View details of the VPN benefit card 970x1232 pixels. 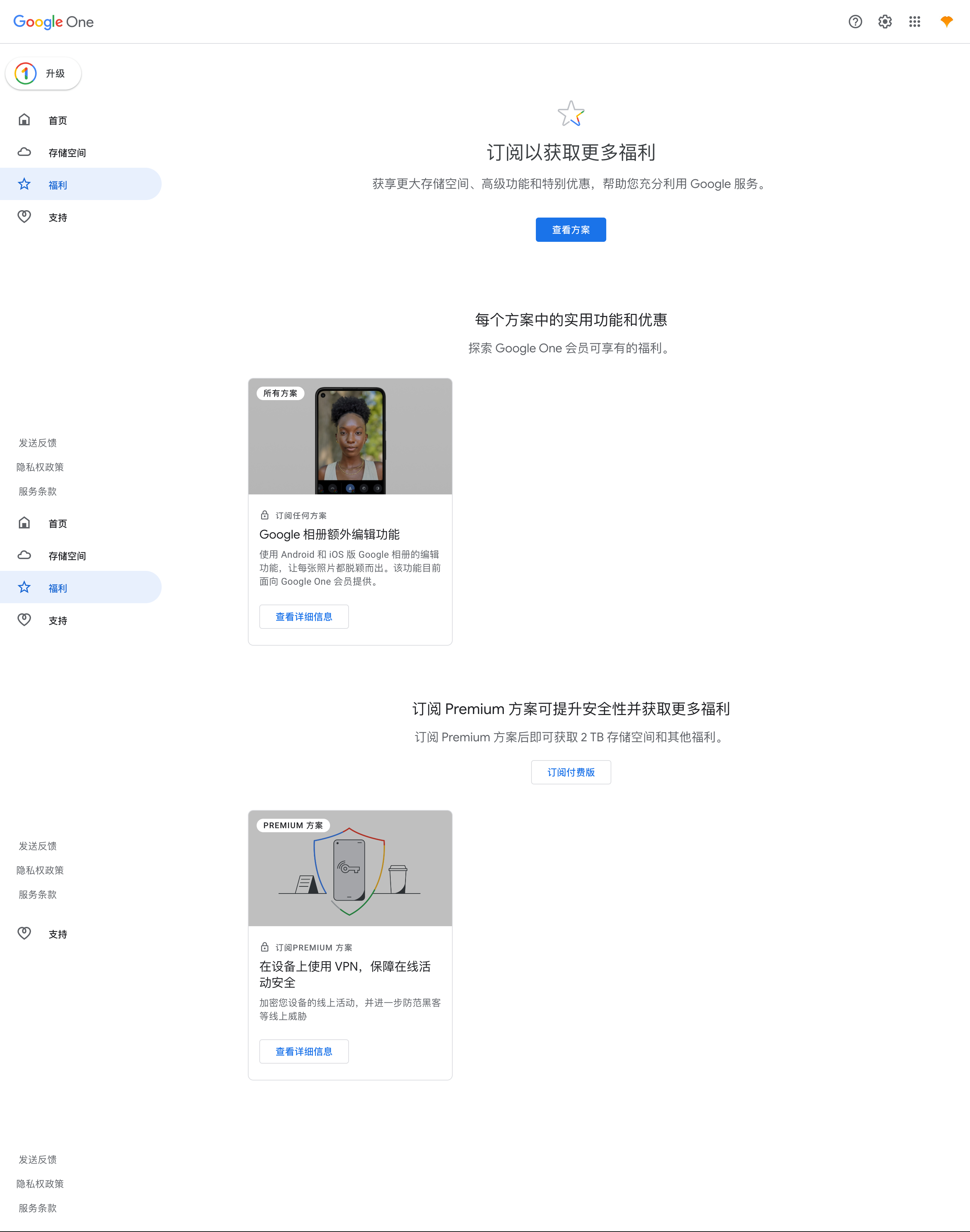[304, 1051]
